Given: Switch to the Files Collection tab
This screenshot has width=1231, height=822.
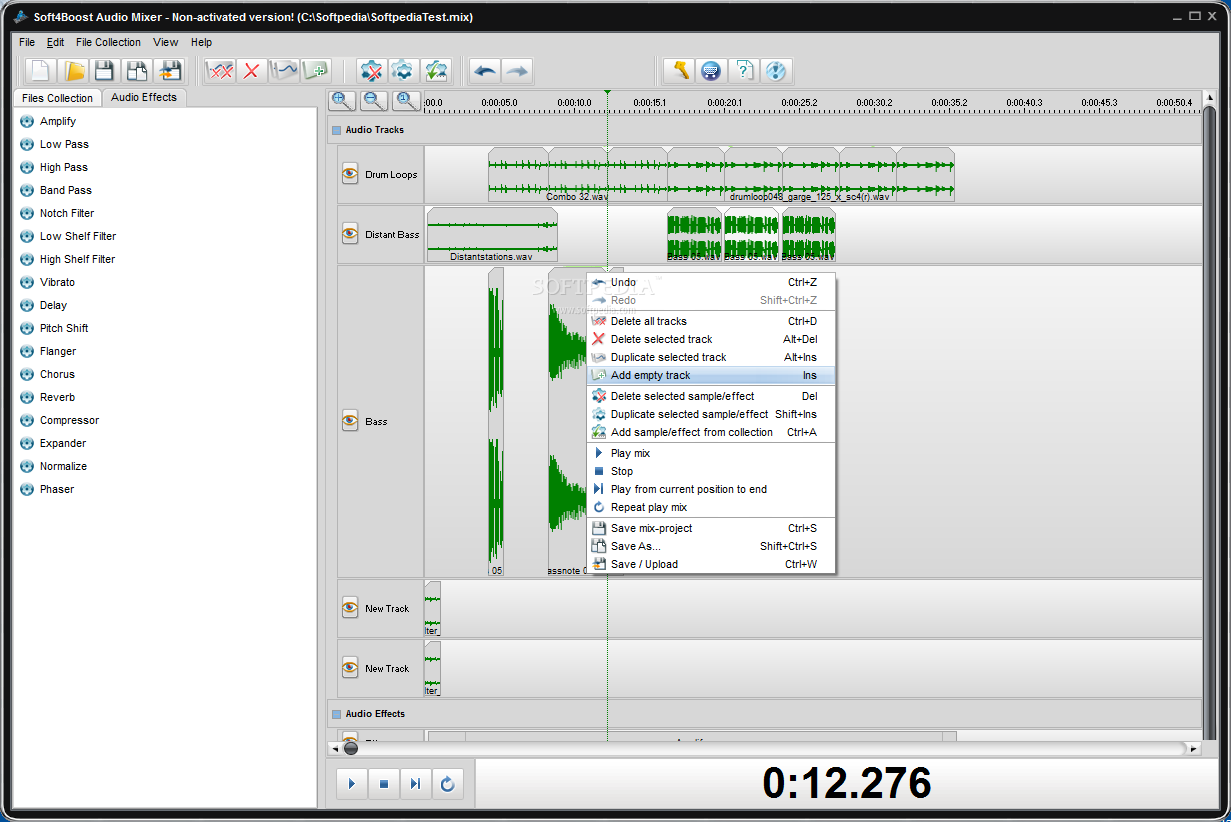Looking at the screenshot, I should 57,98.
